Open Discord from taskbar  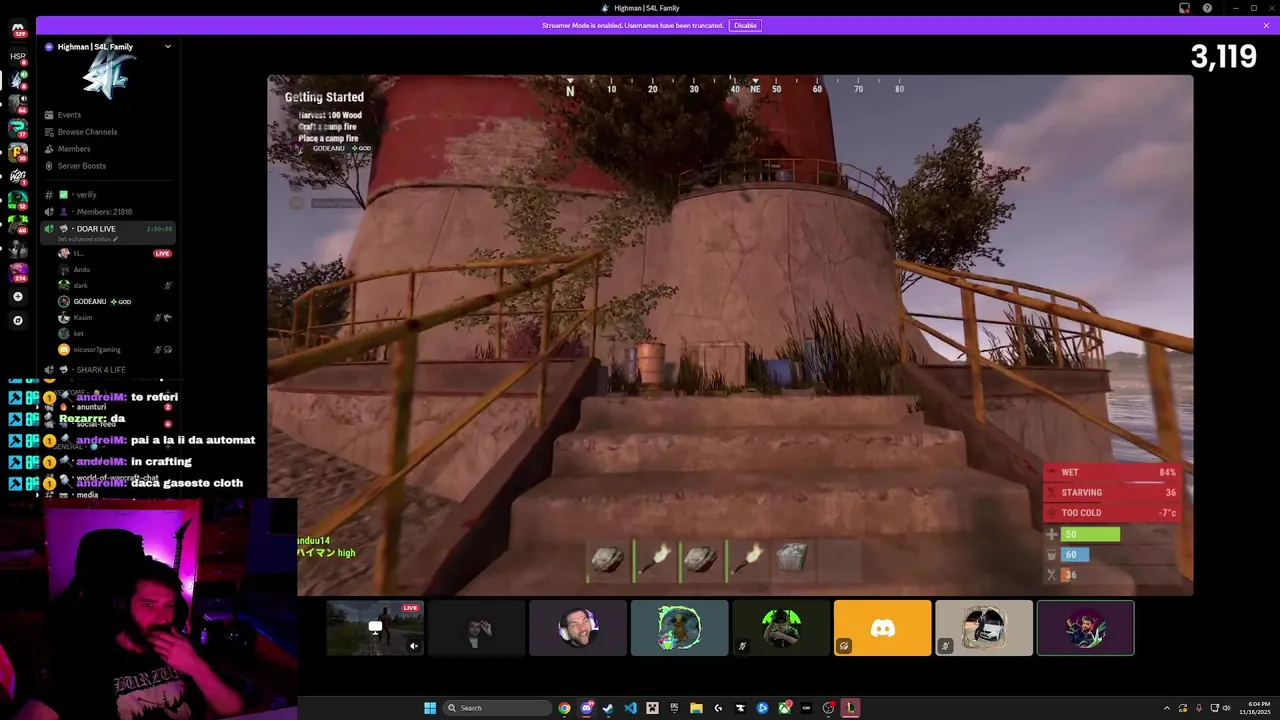pos(586,708)
